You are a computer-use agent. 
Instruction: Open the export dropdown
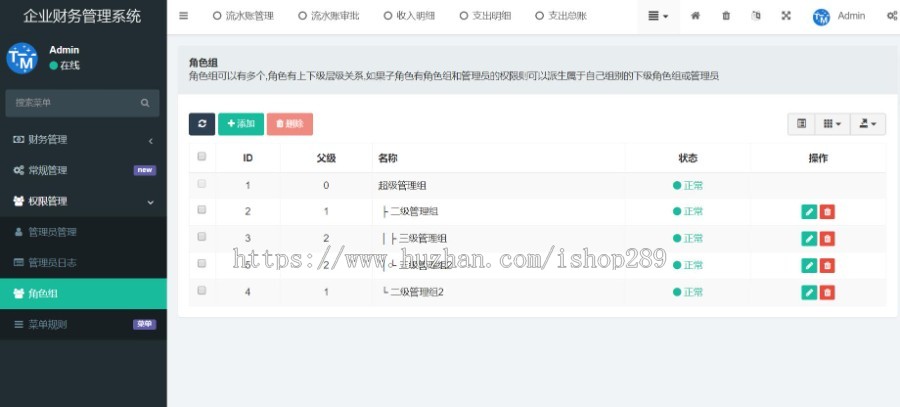(867, 124)
